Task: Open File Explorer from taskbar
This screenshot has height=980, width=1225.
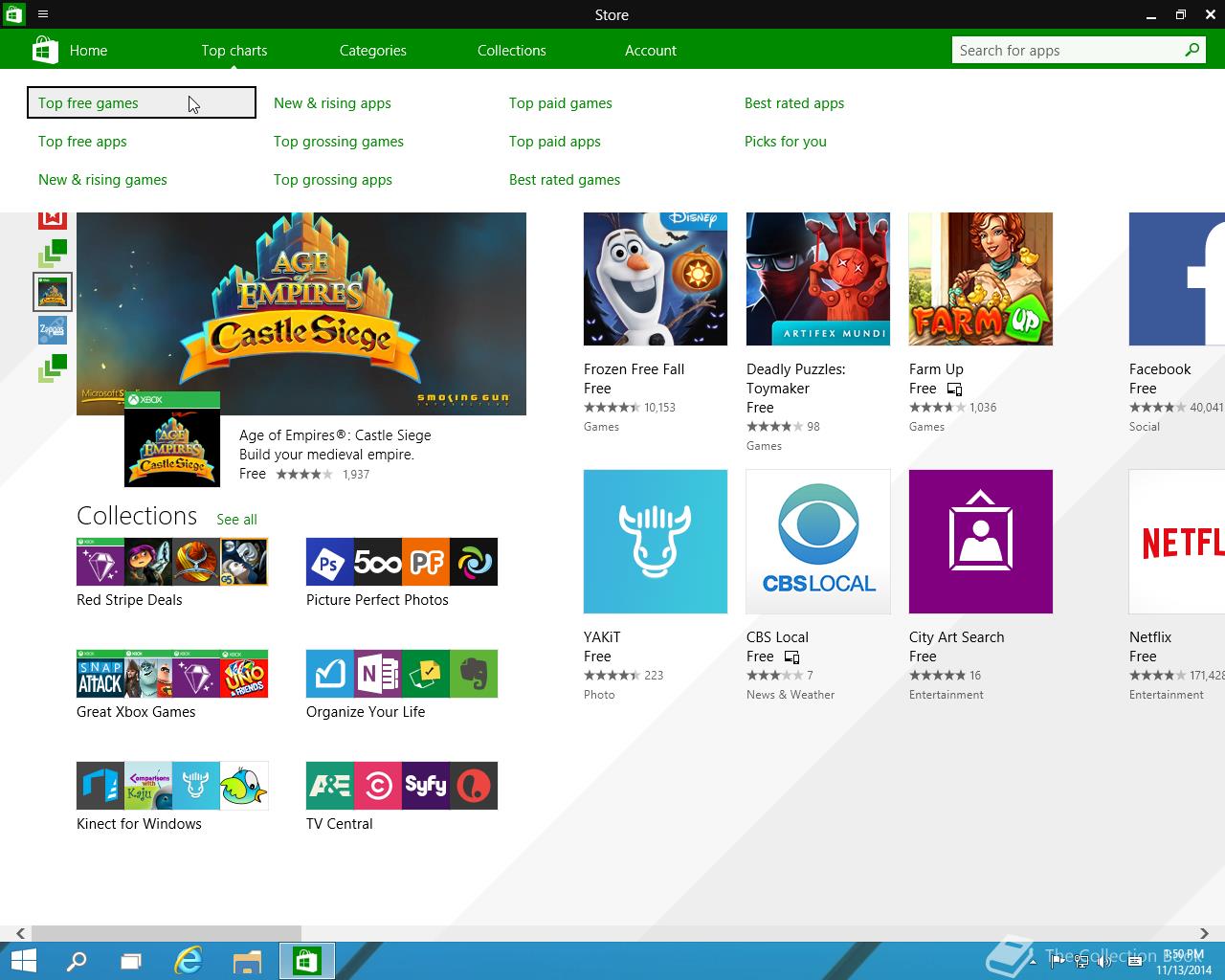Action: click(x=248, y=961)
